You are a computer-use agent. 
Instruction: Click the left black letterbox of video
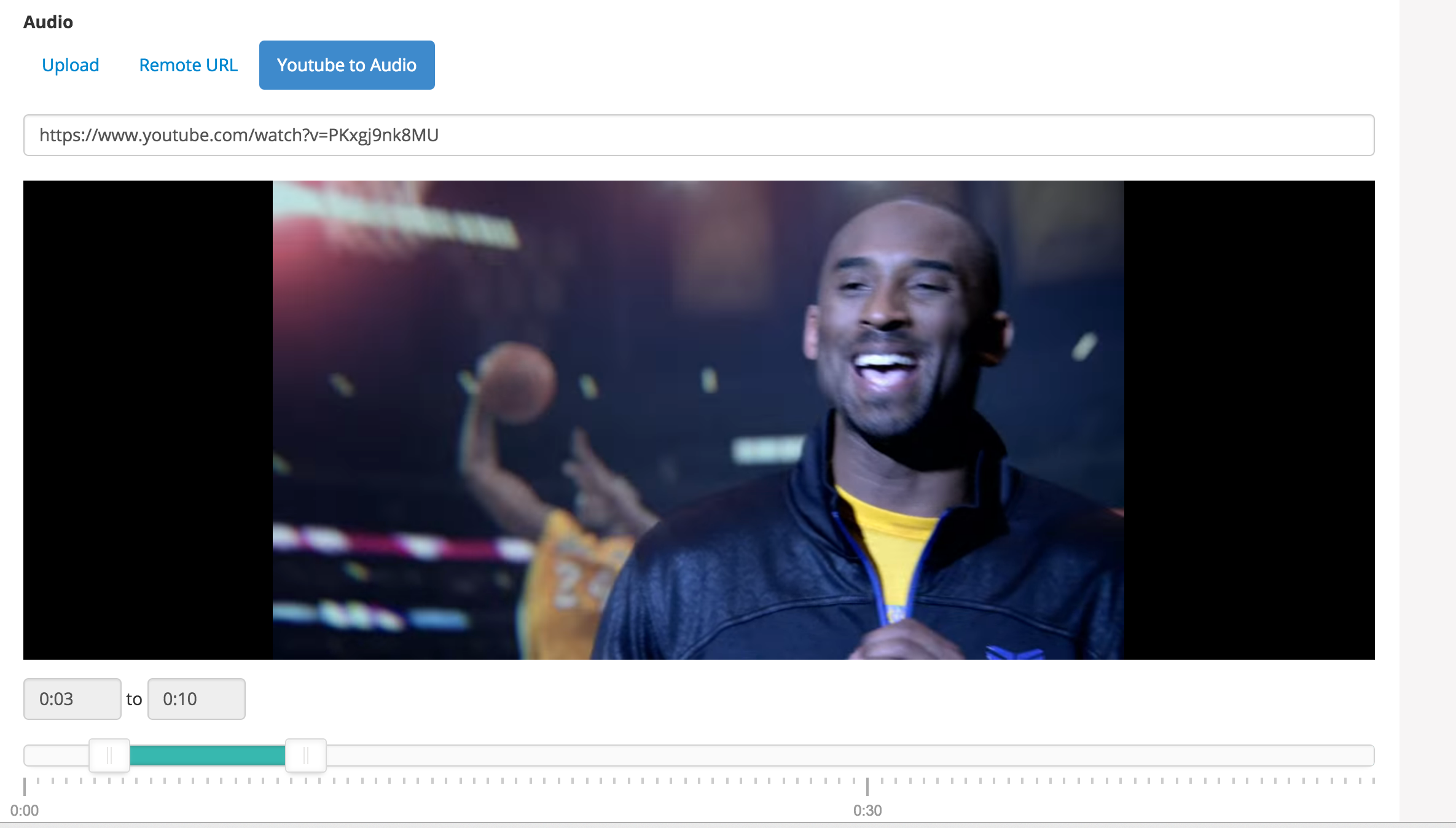147,420
